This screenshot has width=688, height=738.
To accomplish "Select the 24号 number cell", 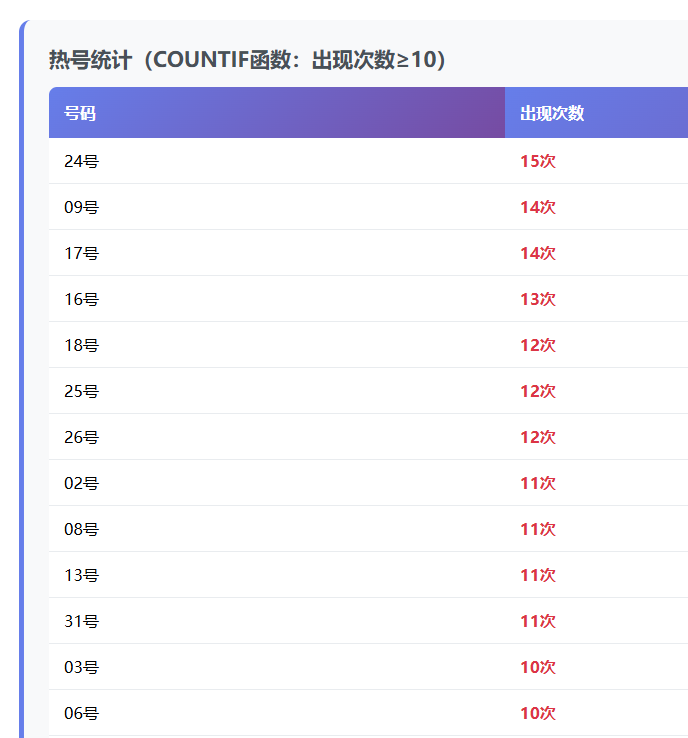I will coord(82,161).
